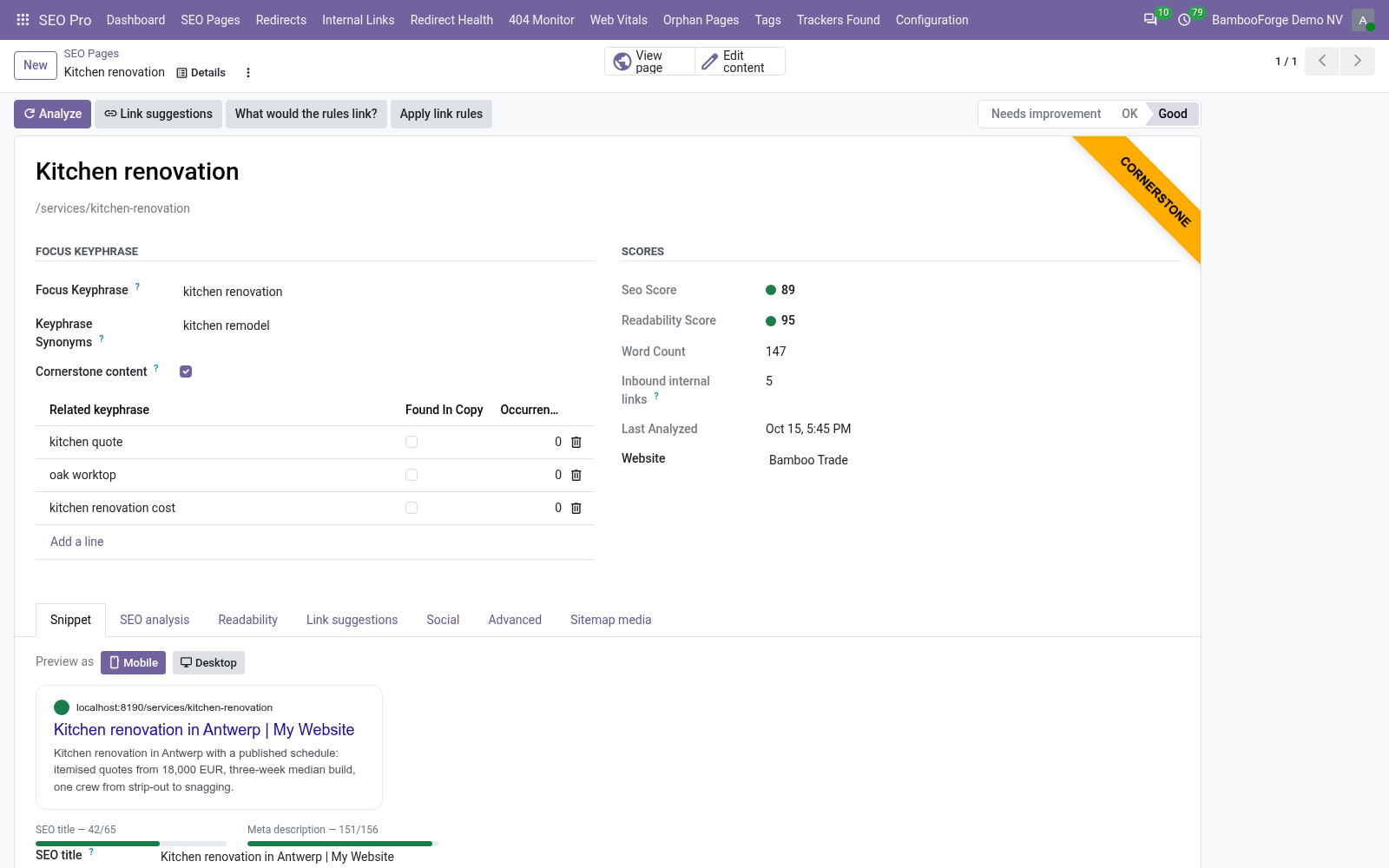Open the messages chat icon with badge 10
Image resolution: width=1389 pixels, height=868 pixels.
(x=1150, y=19)
